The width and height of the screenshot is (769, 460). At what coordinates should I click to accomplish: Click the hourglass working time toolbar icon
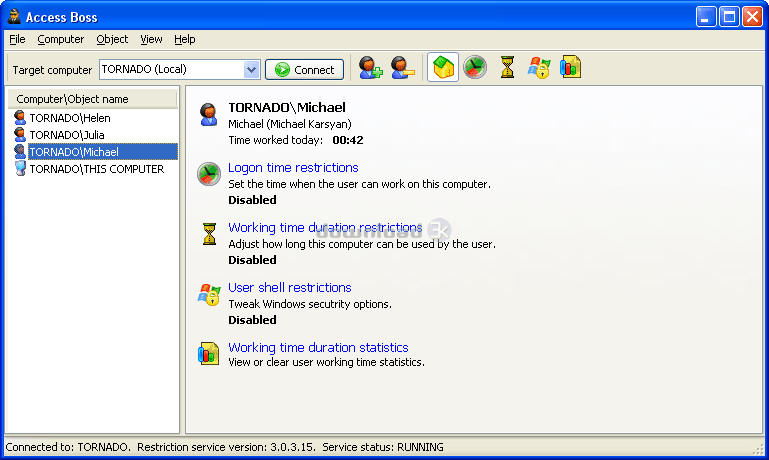[x=507, y=68]
